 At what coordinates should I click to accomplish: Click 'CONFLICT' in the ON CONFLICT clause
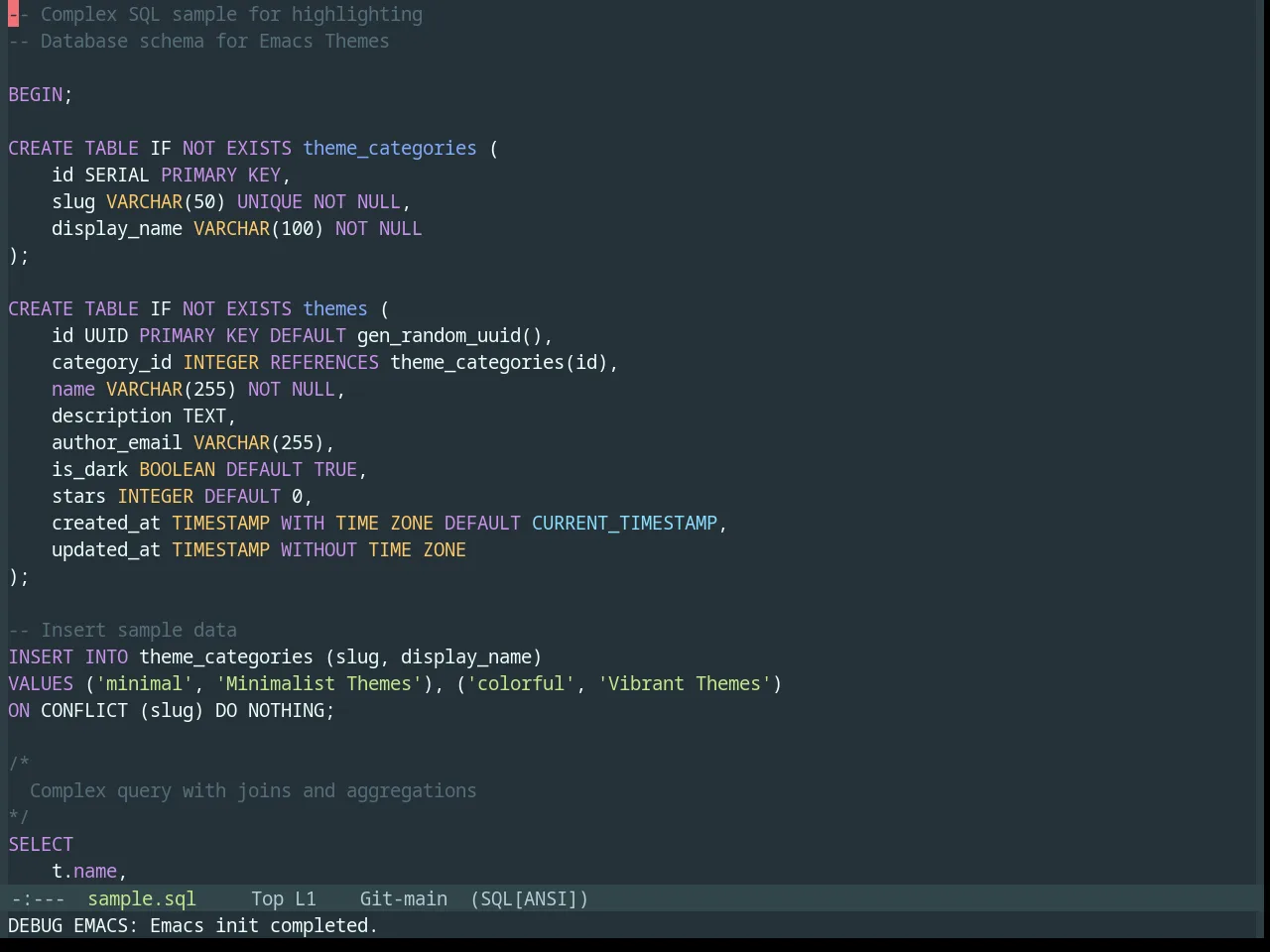tap(84, 710)
